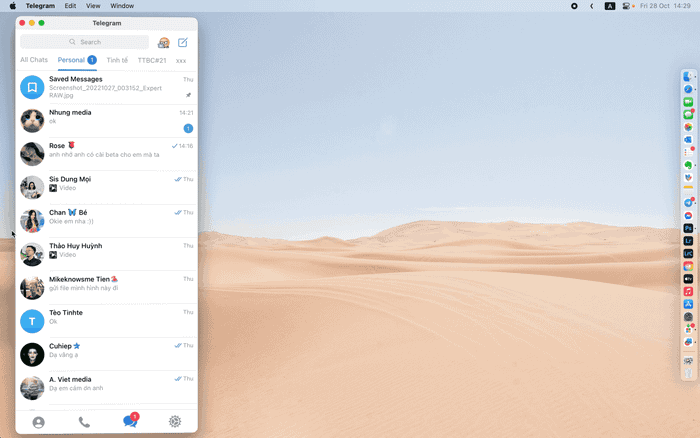
Task: Open the Chan Bé chat
Action: [107, 221]
